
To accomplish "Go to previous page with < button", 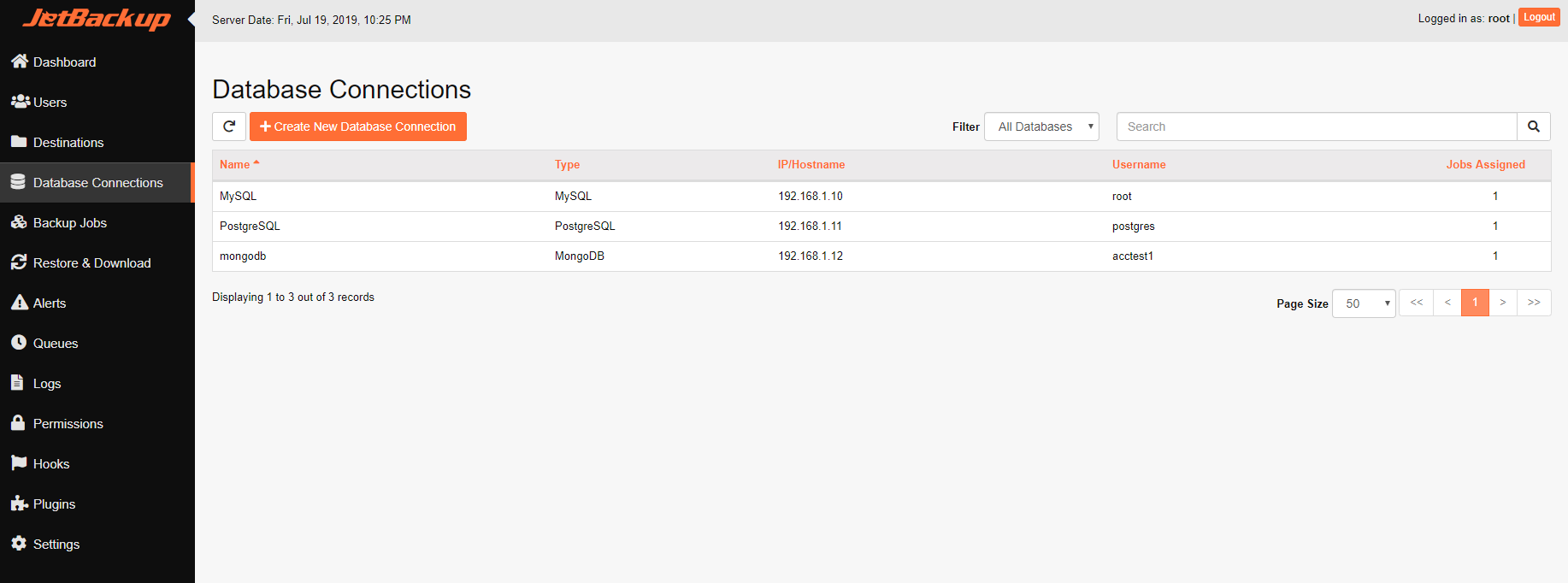I will pyautogui.click(x=1447, y=303).
